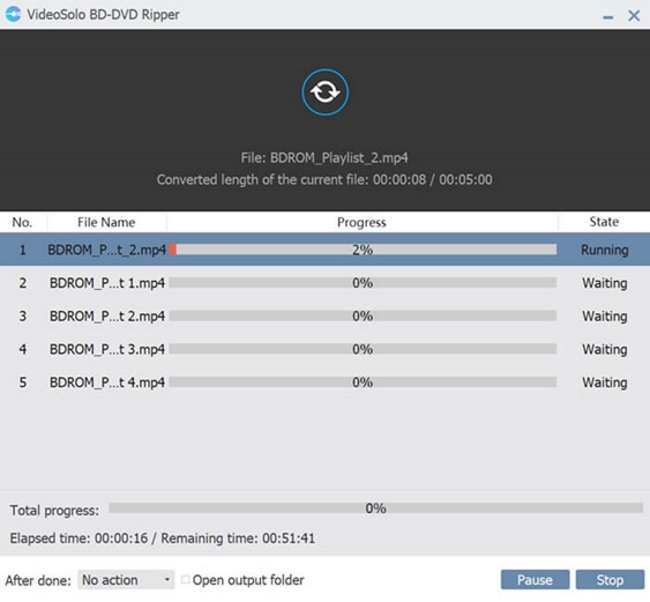Click the Waiting state of row 5
The image size is (650, 602).
[604, 383]
